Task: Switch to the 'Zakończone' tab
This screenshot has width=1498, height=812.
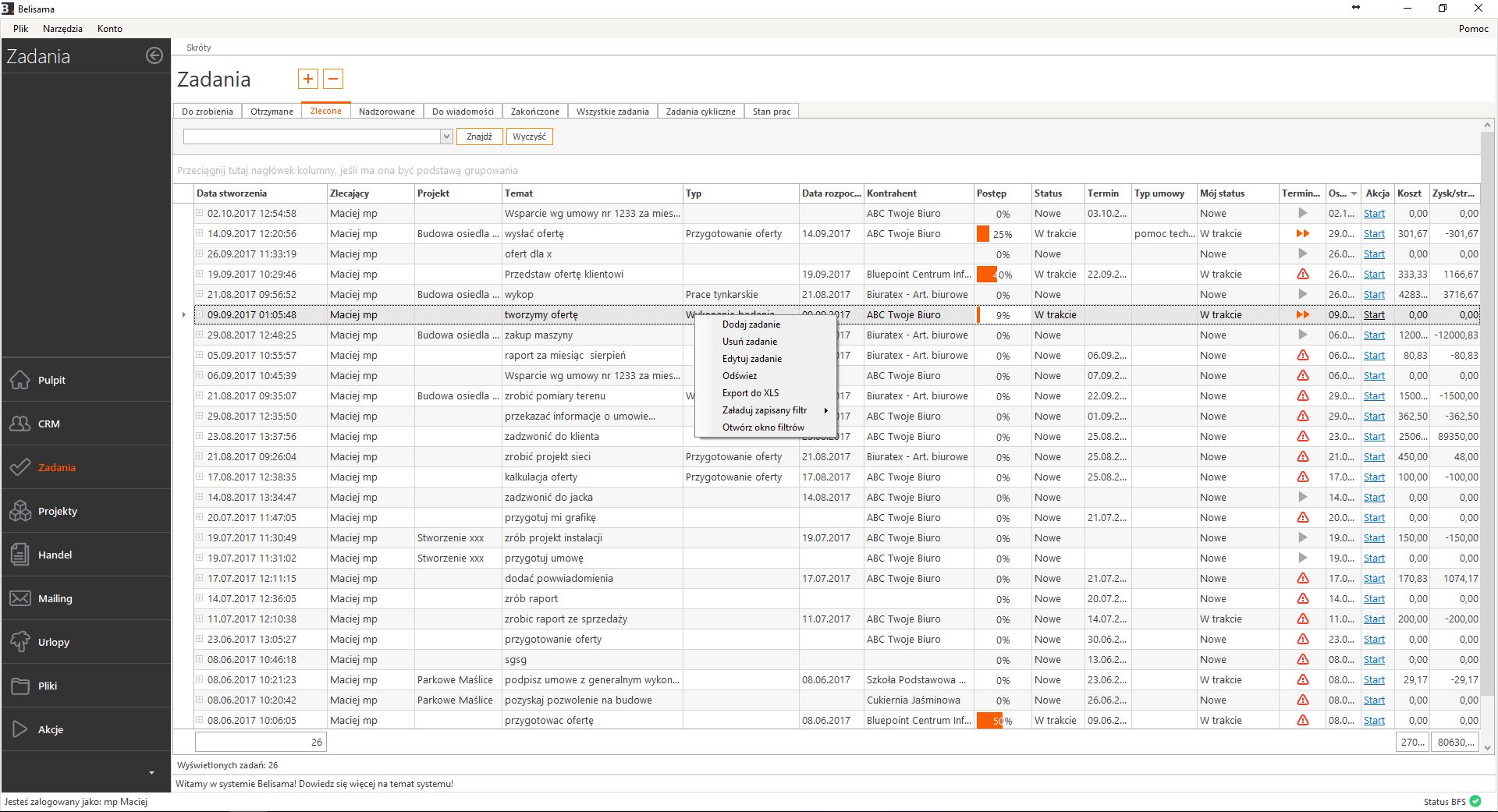Action: coord(534,112)
